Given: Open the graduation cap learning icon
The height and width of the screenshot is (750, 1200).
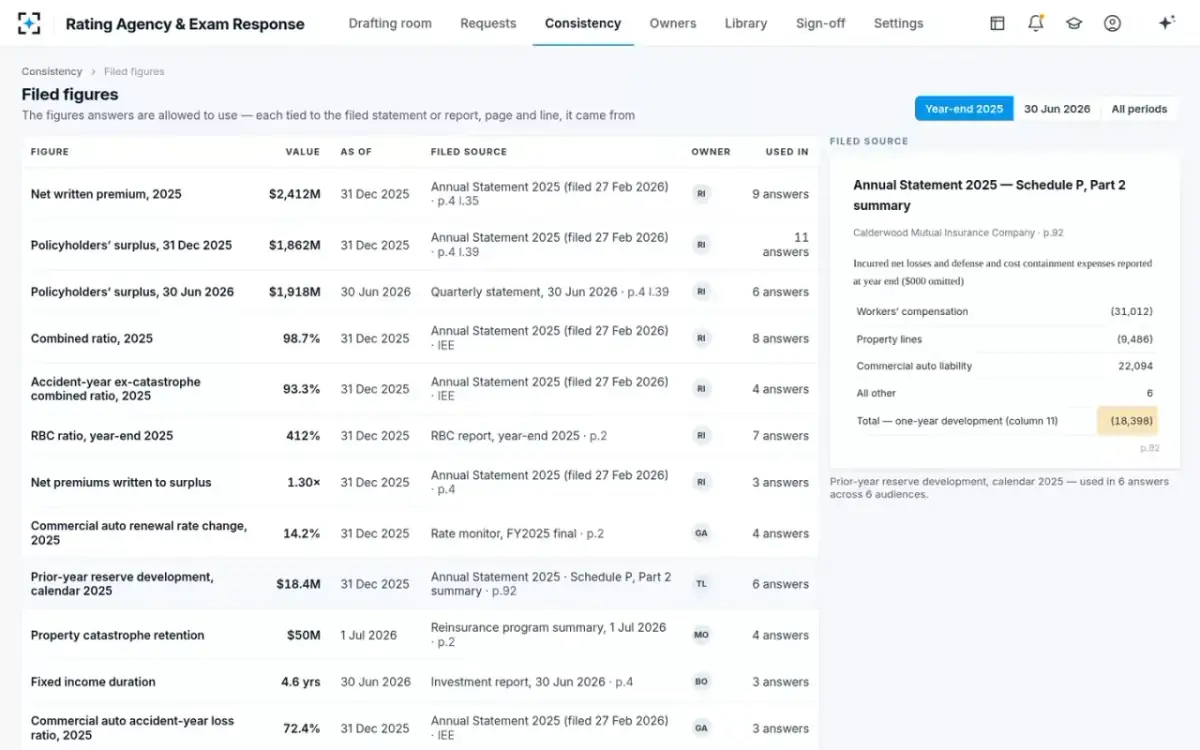Looking at the screenshot, I should pyautogui.click(x=1074, y=23).
